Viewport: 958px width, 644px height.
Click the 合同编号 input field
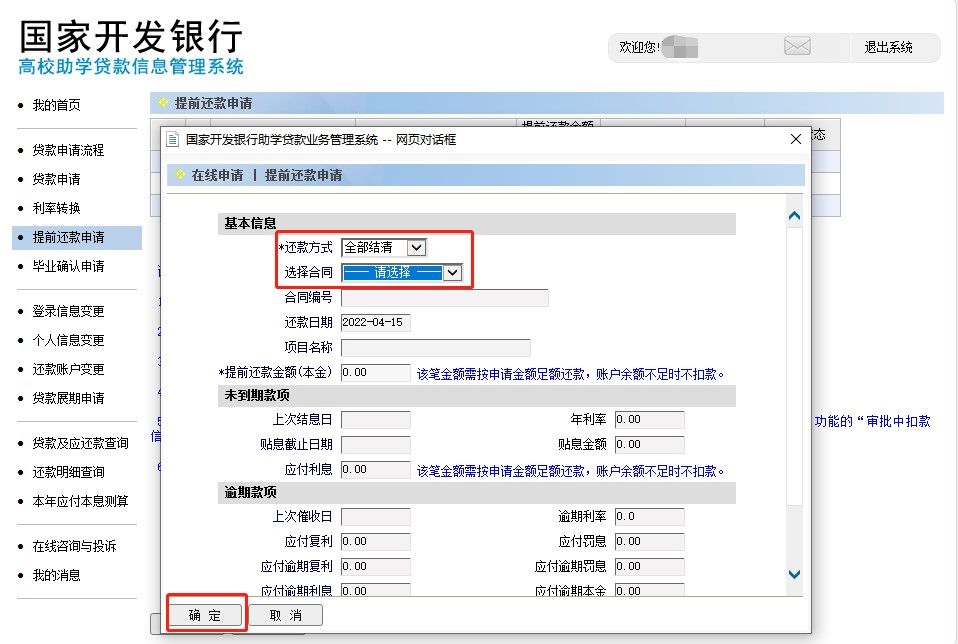444,298
